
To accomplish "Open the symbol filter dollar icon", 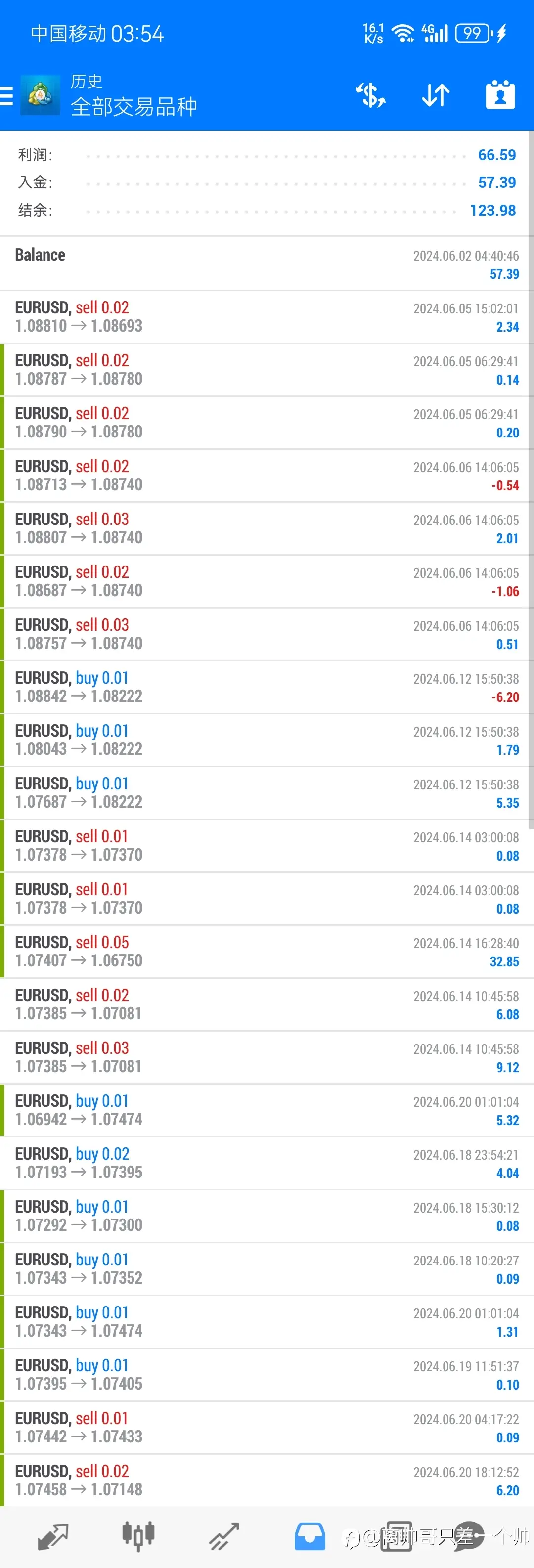I will coord(370,95).
